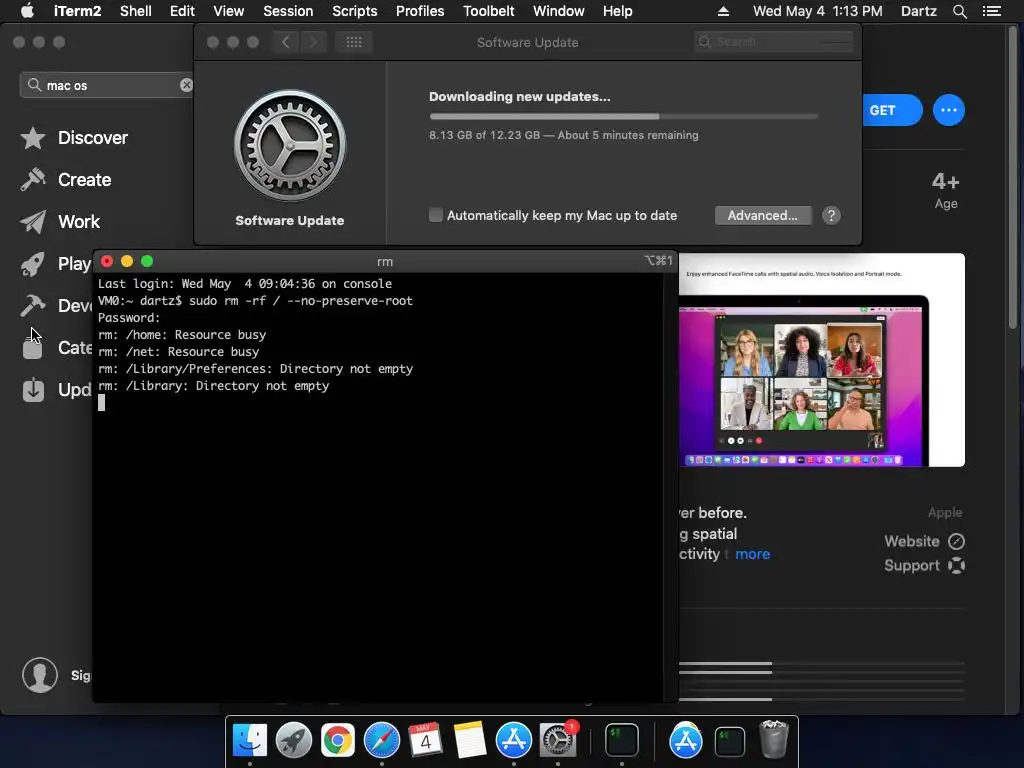The width and height of the screenshot is (1024, 768).
Task: Open Finder from the Dock
Action: (x=250, y=741)
